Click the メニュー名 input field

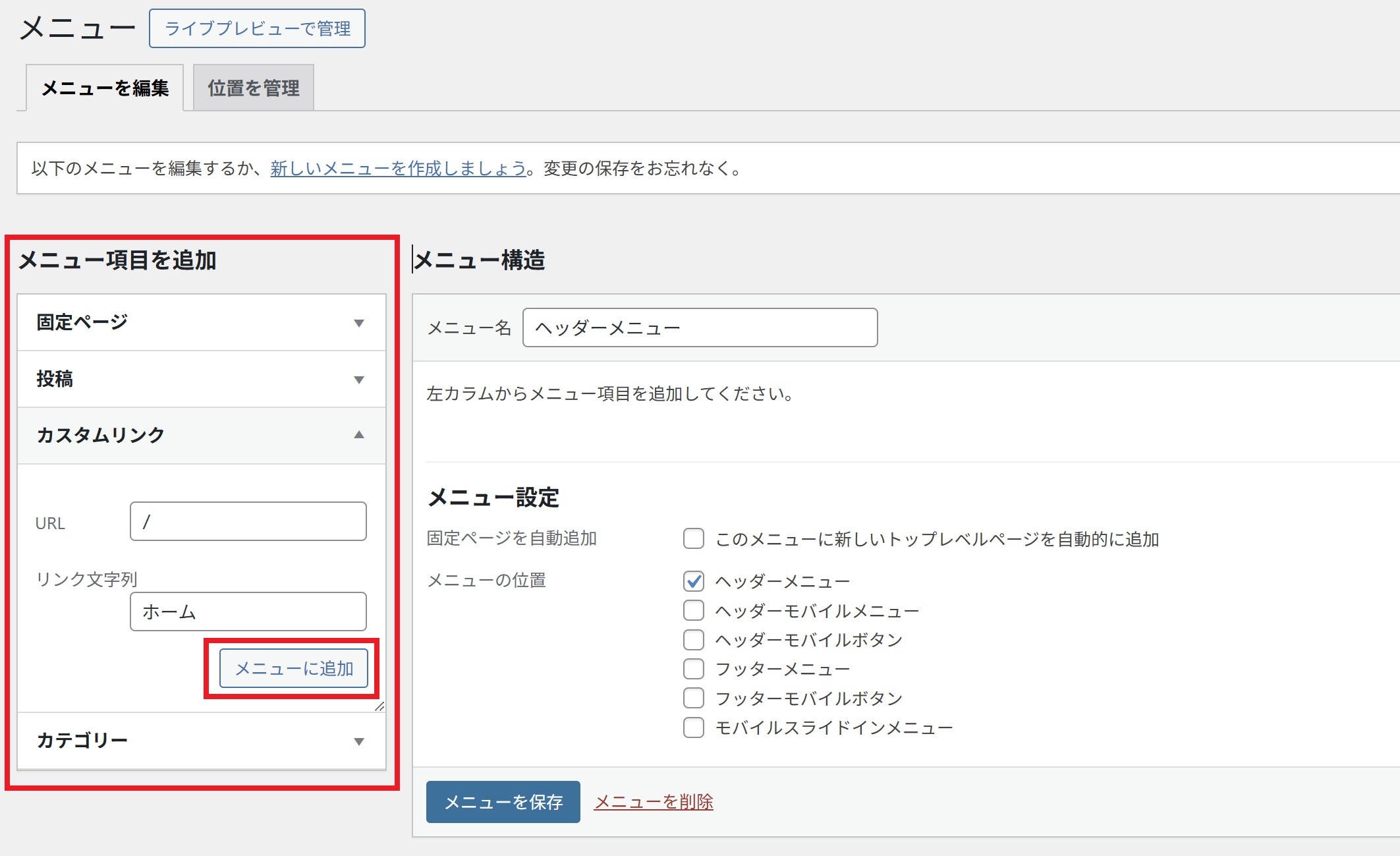[700, 328]
